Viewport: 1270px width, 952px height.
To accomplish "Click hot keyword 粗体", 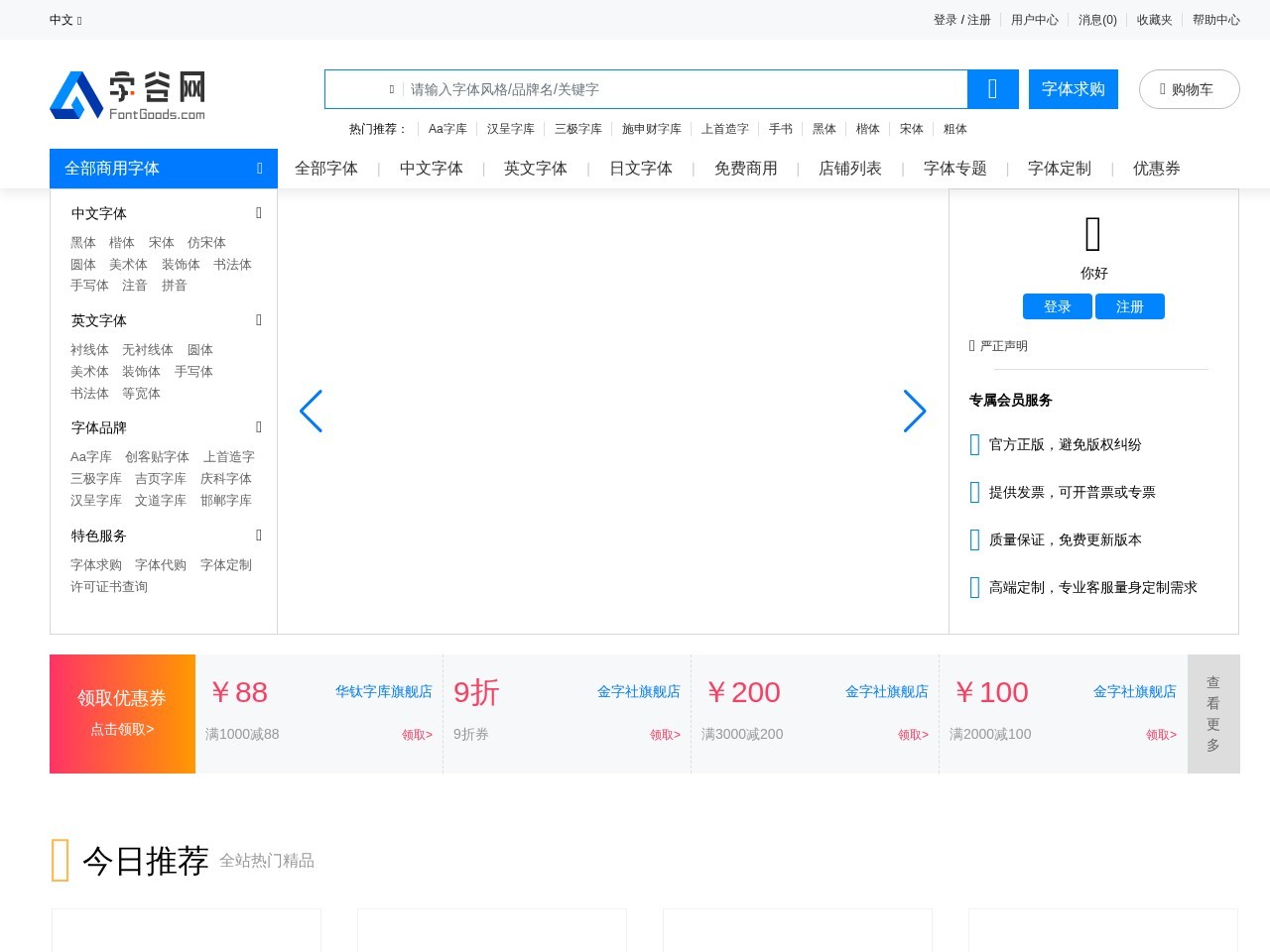I will [x=955, y=129].
